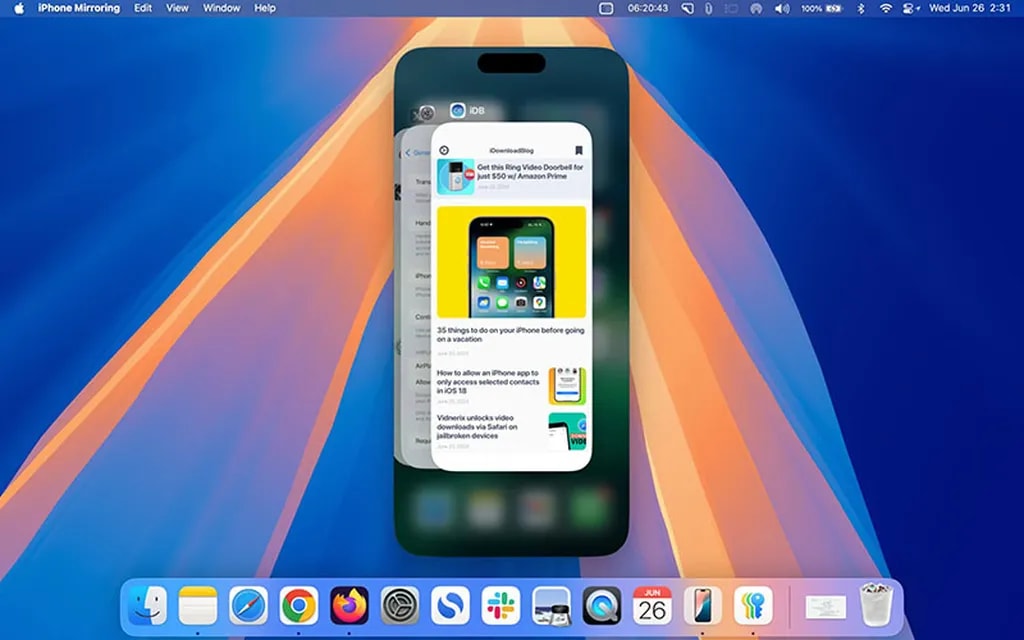The width and height of the screenshot is (1024, 640).
Task: Launch QuickTime Player from the Dock
Action: (x=601, y=606)
